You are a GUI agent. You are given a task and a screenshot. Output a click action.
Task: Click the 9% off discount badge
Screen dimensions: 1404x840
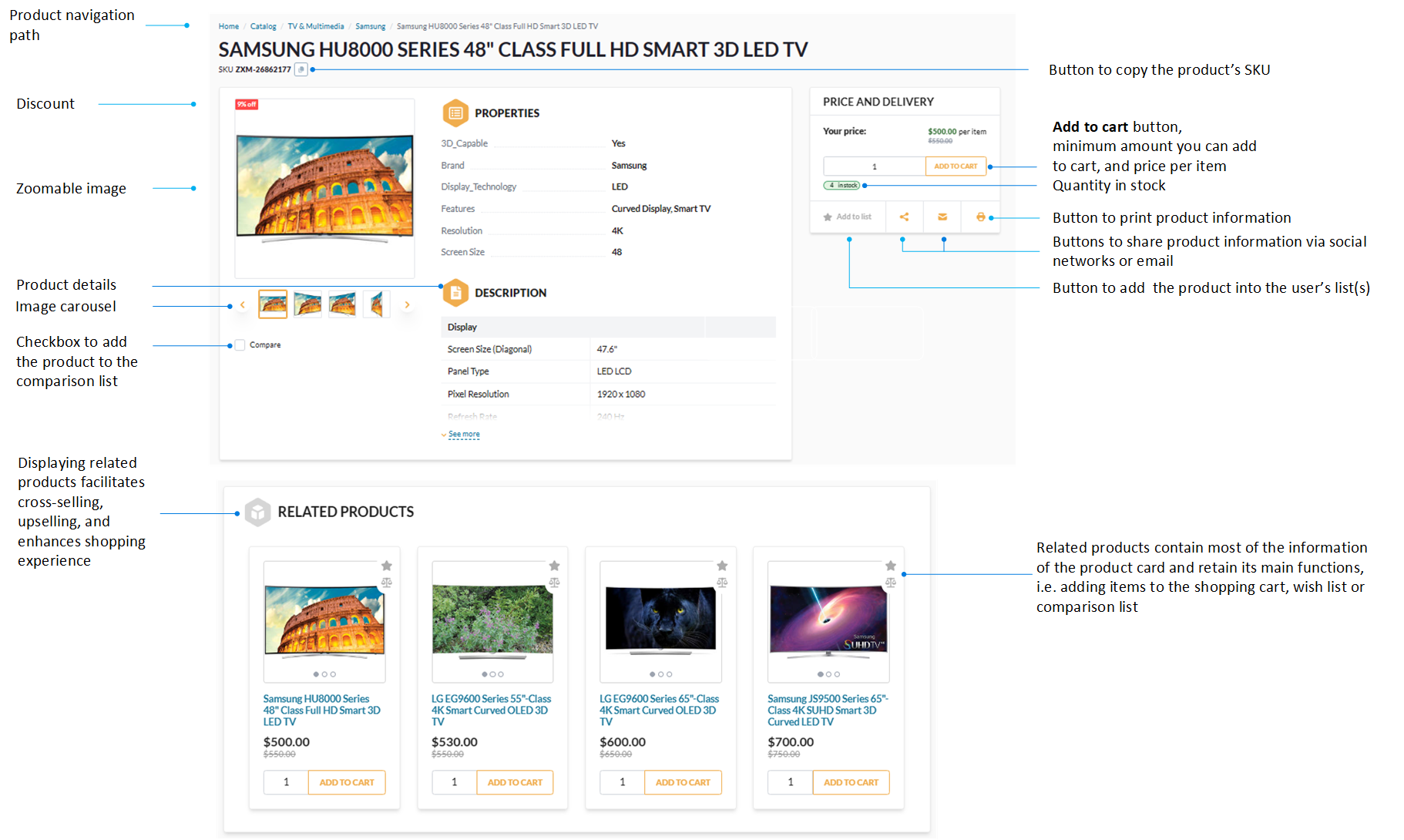coord(247,104)
